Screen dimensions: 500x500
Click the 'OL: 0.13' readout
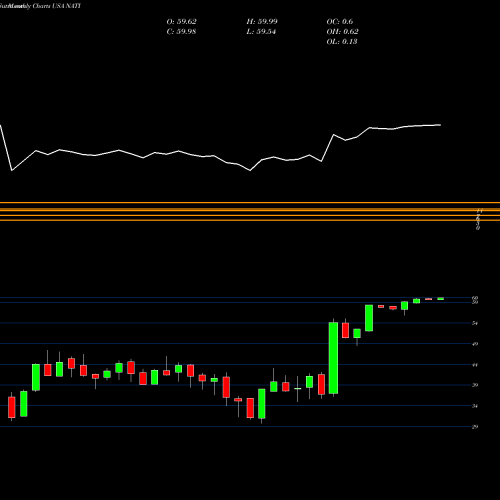(x=342, y=42)
